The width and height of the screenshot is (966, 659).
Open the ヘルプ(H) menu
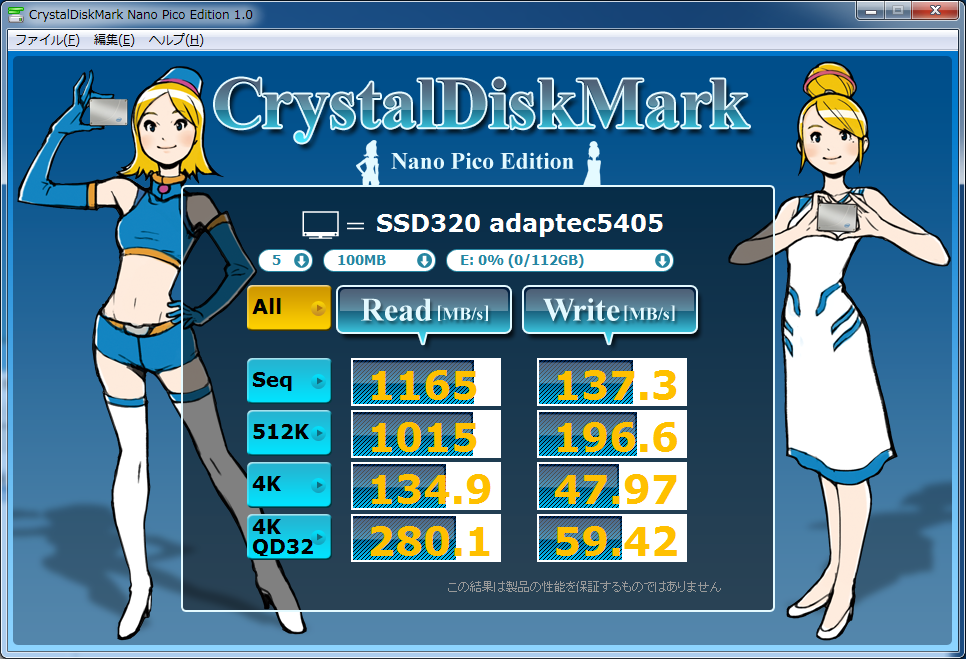point(176,40)
